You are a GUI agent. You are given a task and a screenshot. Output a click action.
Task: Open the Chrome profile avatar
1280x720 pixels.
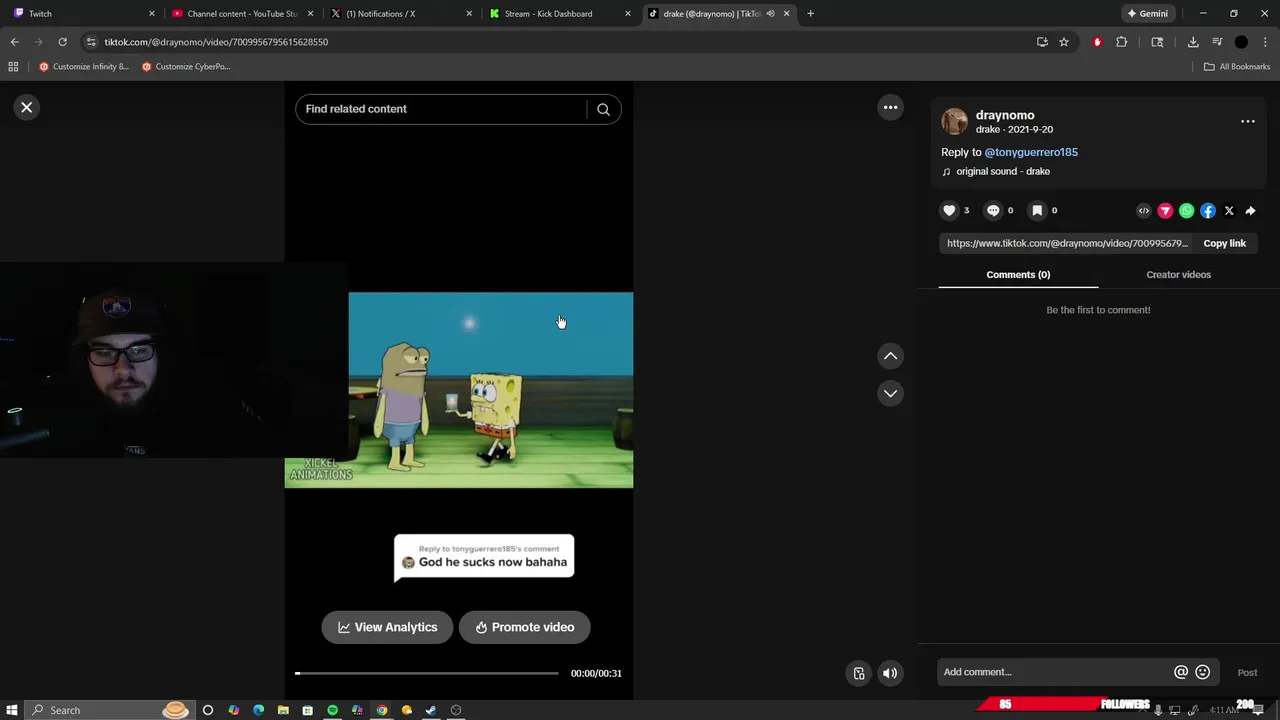pos(1241,42)
